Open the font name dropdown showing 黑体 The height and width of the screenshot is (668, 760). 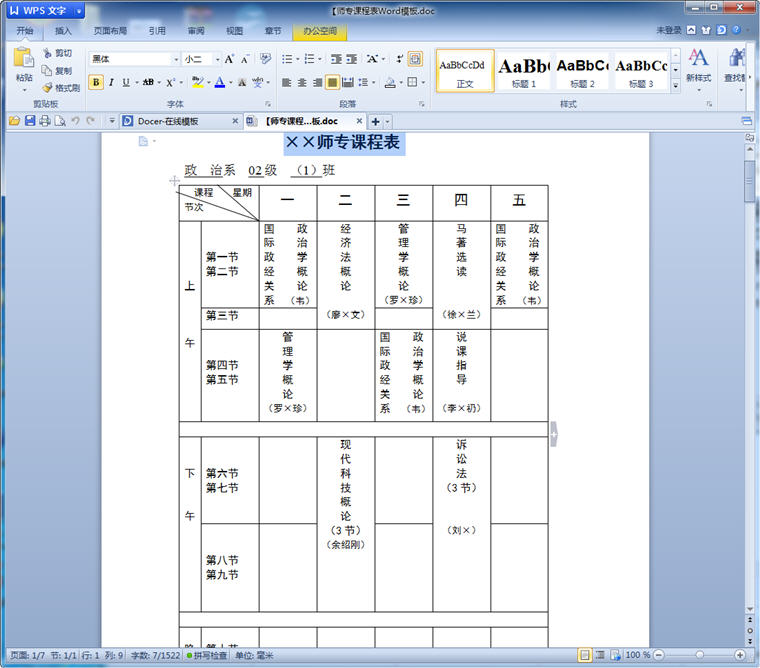tap(175, 59)
